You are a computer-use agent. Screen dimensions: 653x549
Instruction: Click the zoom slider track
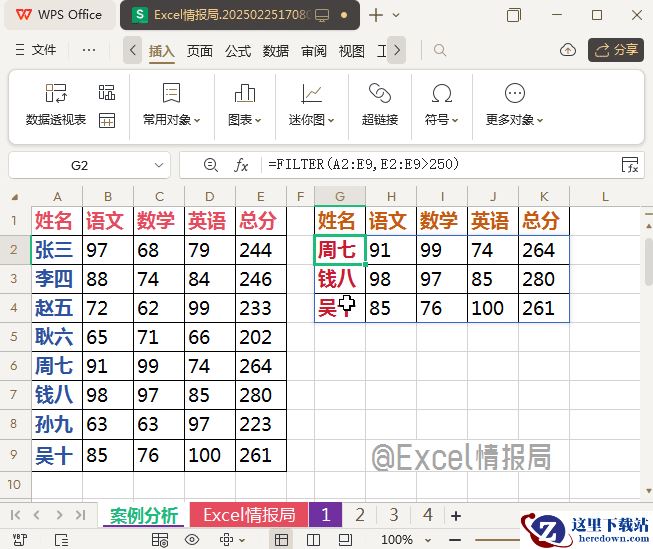(x=498, y=540)
